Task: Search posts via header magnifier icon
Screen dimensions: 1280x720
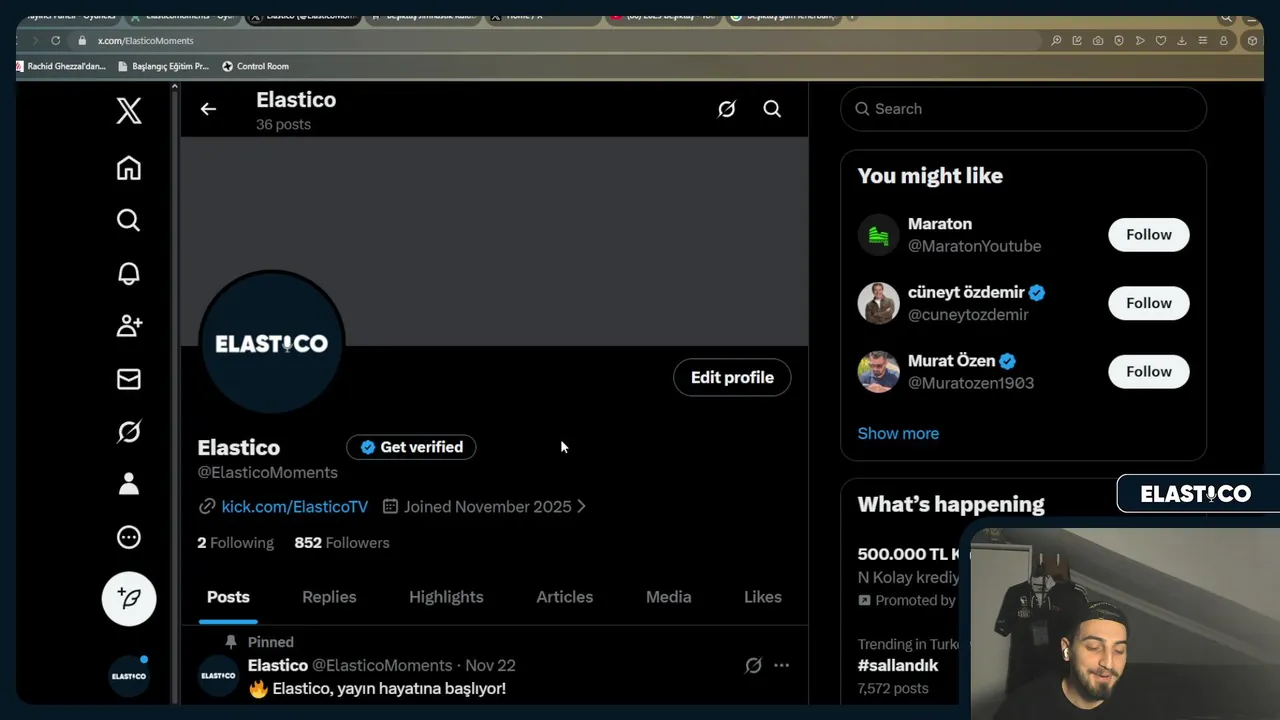Action: pyautogui.click(x=772, y=109)
